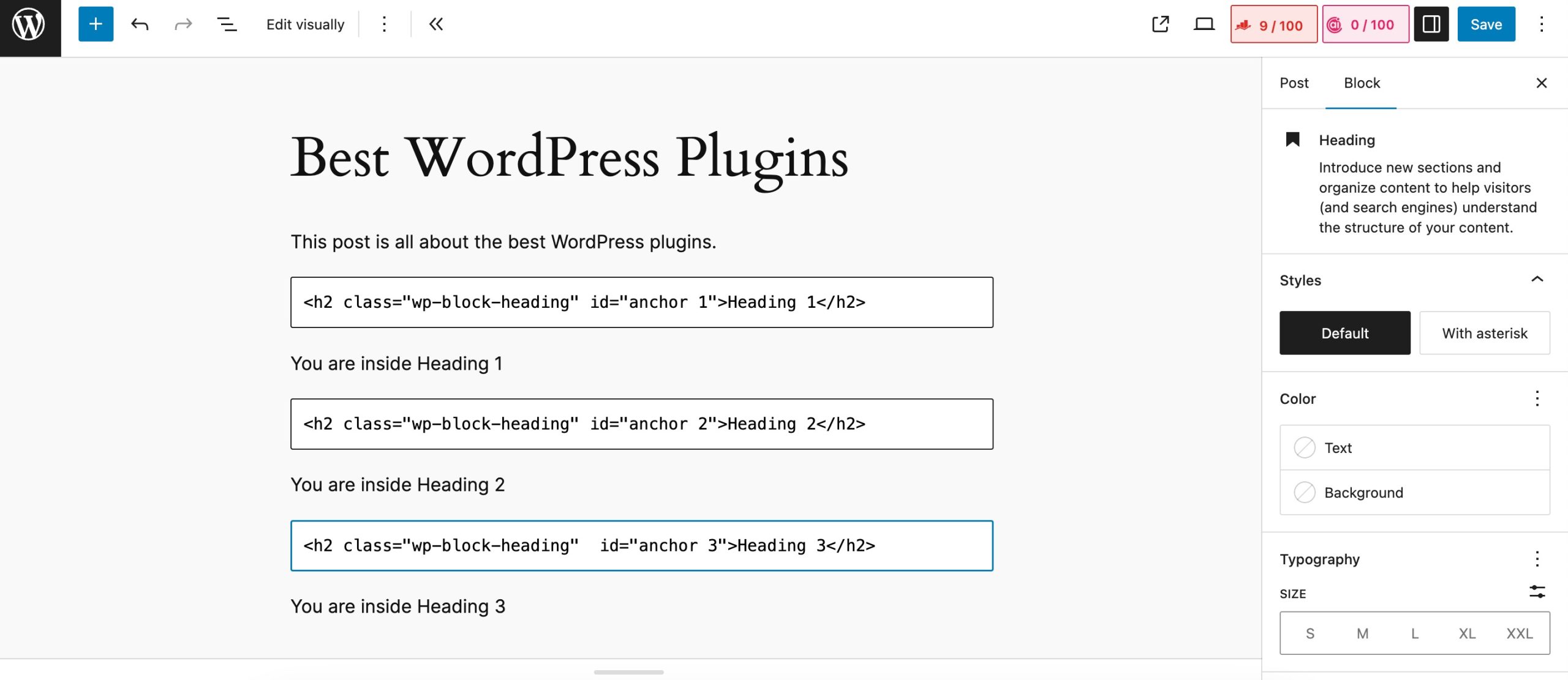
Task: Open block toolbar options three-dot menu
Action: [x=384, y=24]
